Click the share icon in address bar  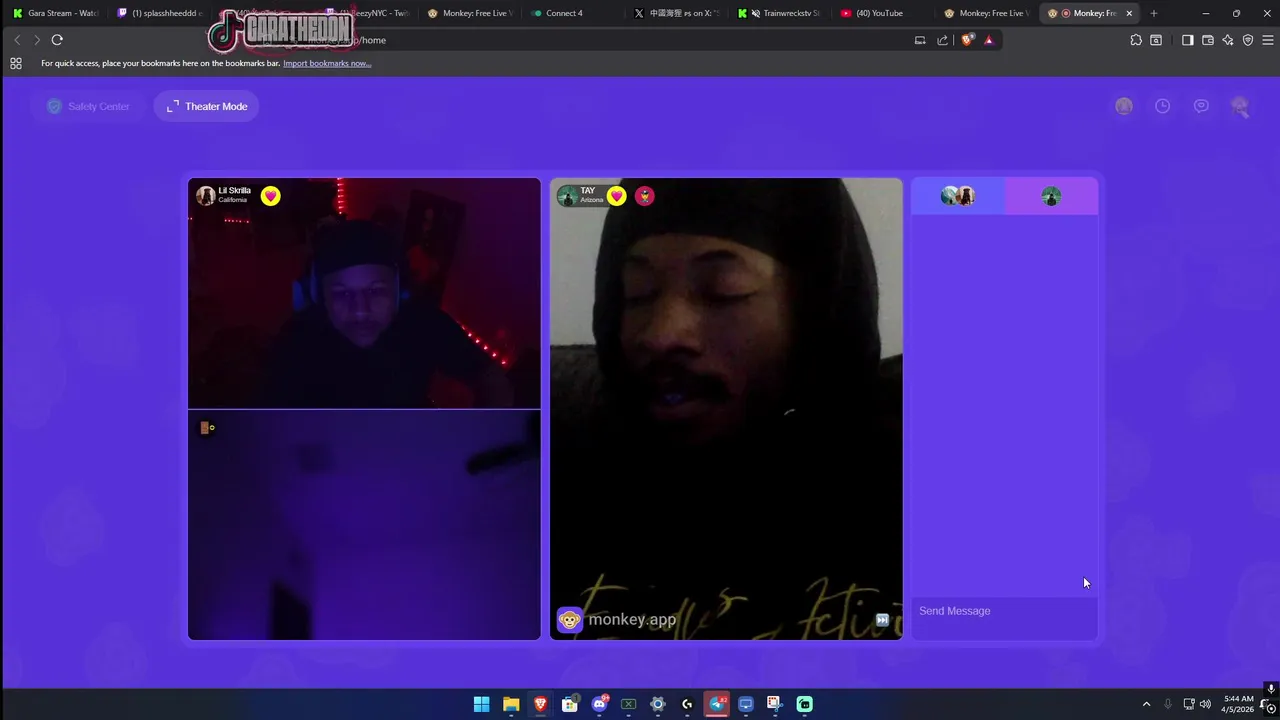pyautogui.click(x=942, y=40)
